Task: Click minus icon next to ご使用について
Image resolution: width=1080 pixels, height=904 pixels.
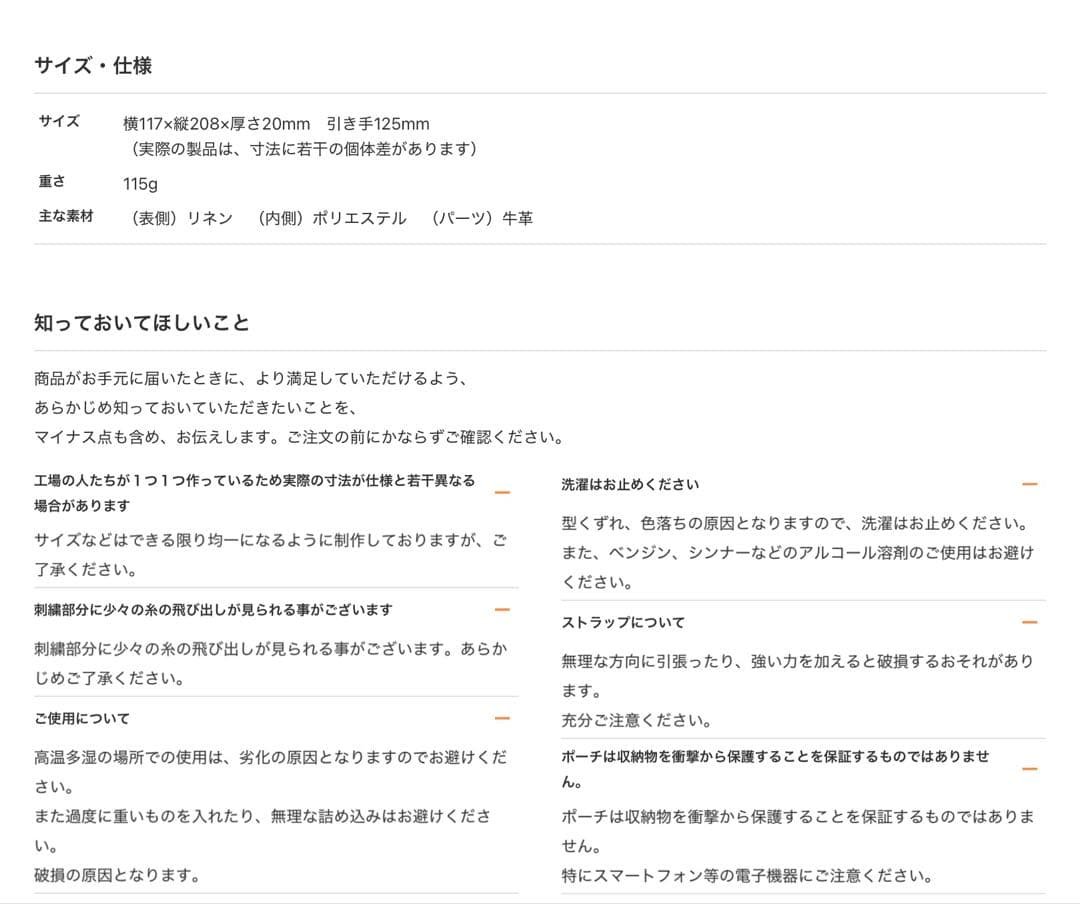Action: (502, 719)
